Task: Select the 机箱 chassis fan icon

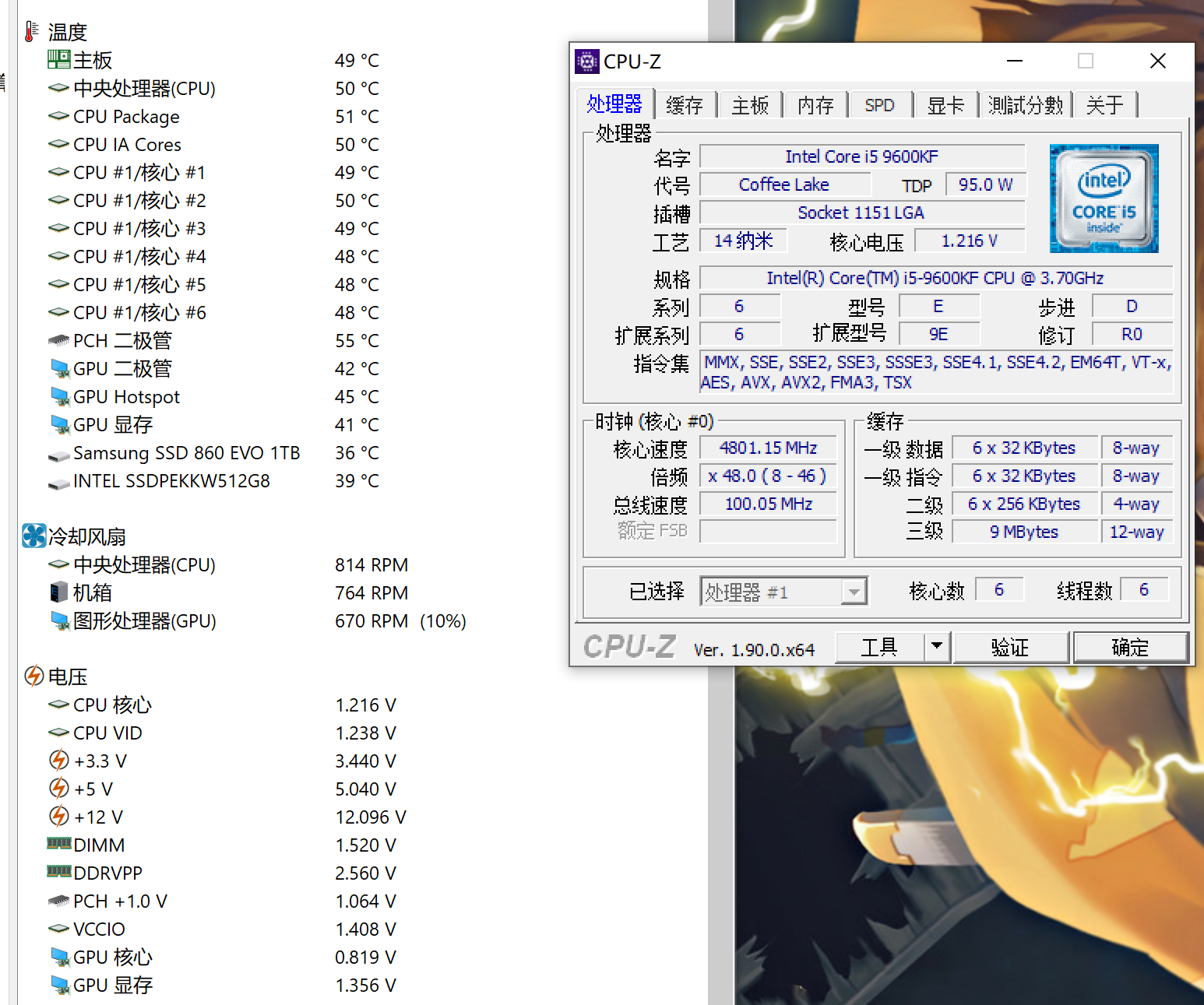Action: [58, 592]
